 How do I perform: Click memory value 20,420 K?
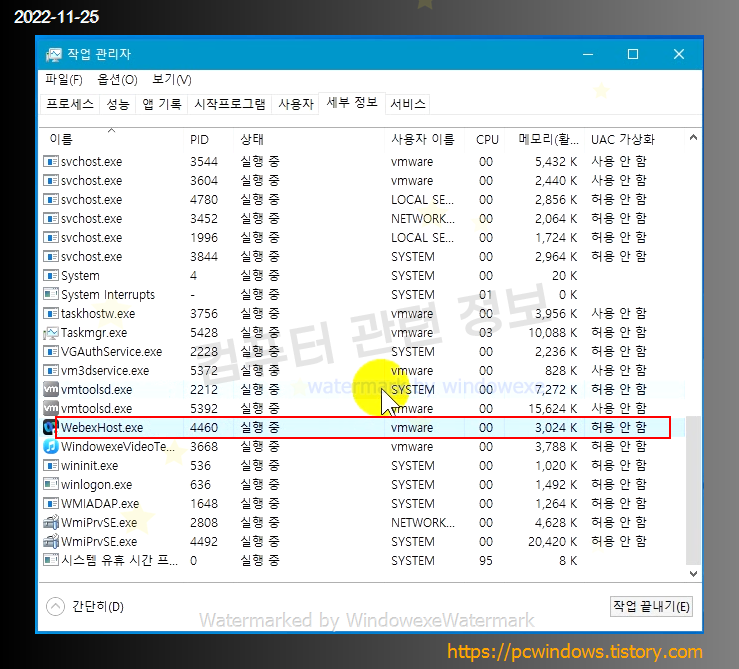[x=552, y=542]
